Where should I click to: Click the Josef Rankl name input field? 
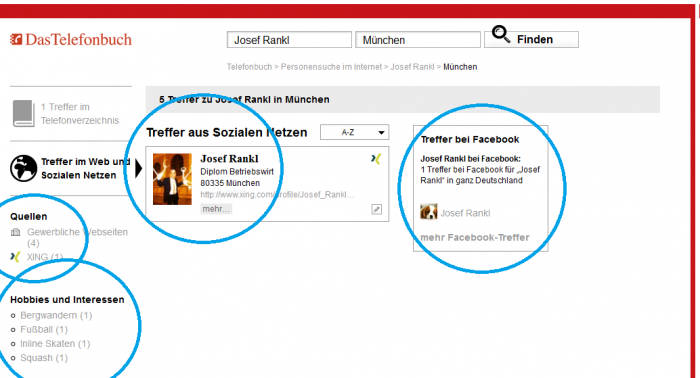pos(289,40)
